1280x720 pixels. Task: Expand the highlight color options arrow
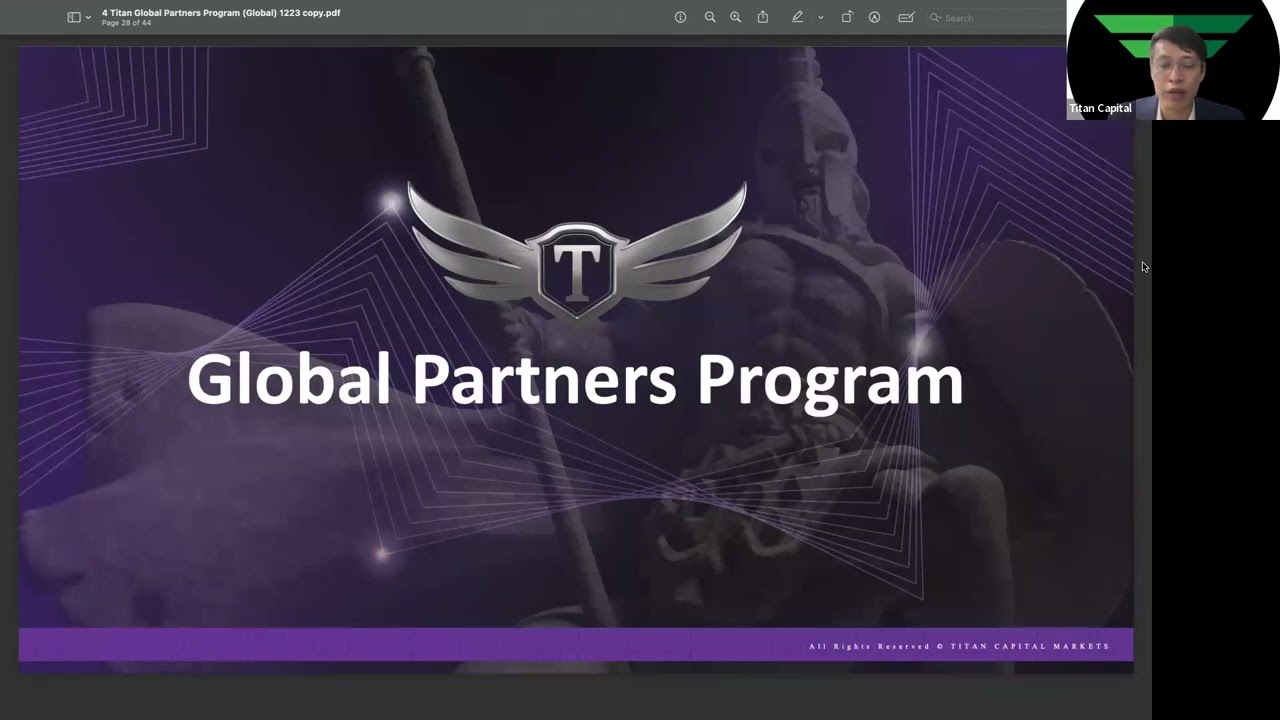click(820, 18)
